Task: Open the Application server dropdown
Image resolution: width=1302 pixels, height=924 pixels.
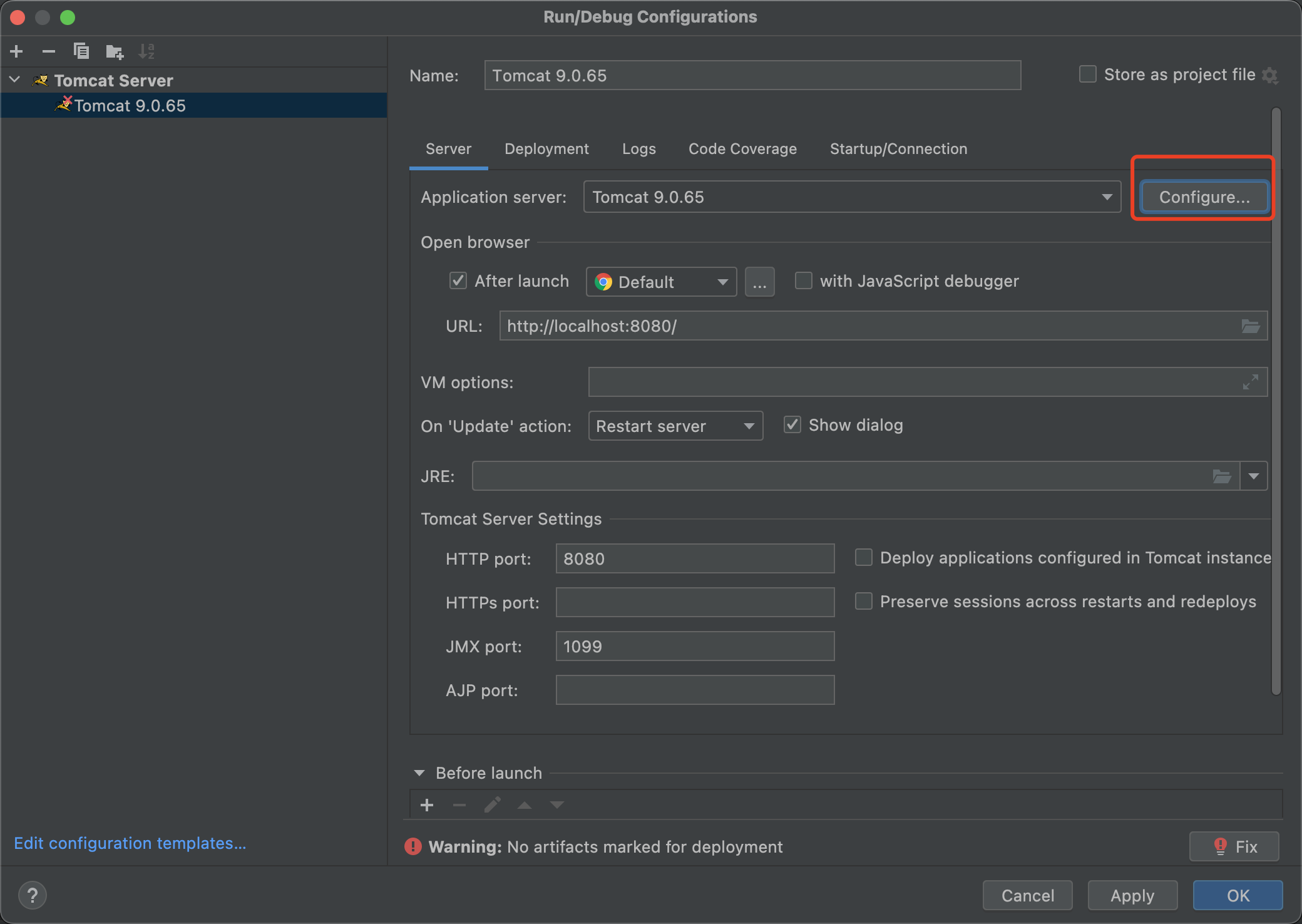Action: click(852, 197)
